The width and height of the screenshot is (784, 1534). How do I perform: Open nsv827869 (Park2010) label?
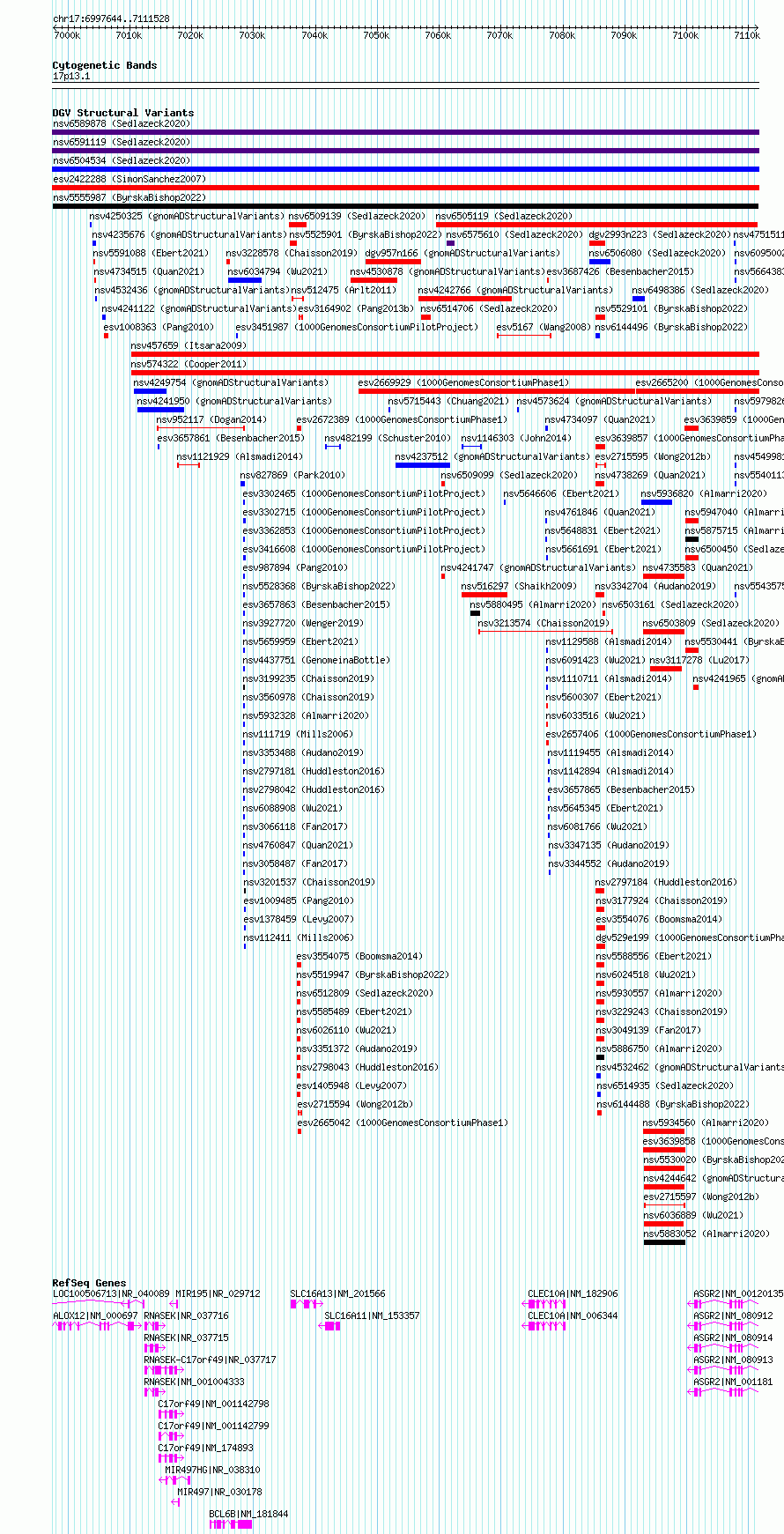point(294,475)
